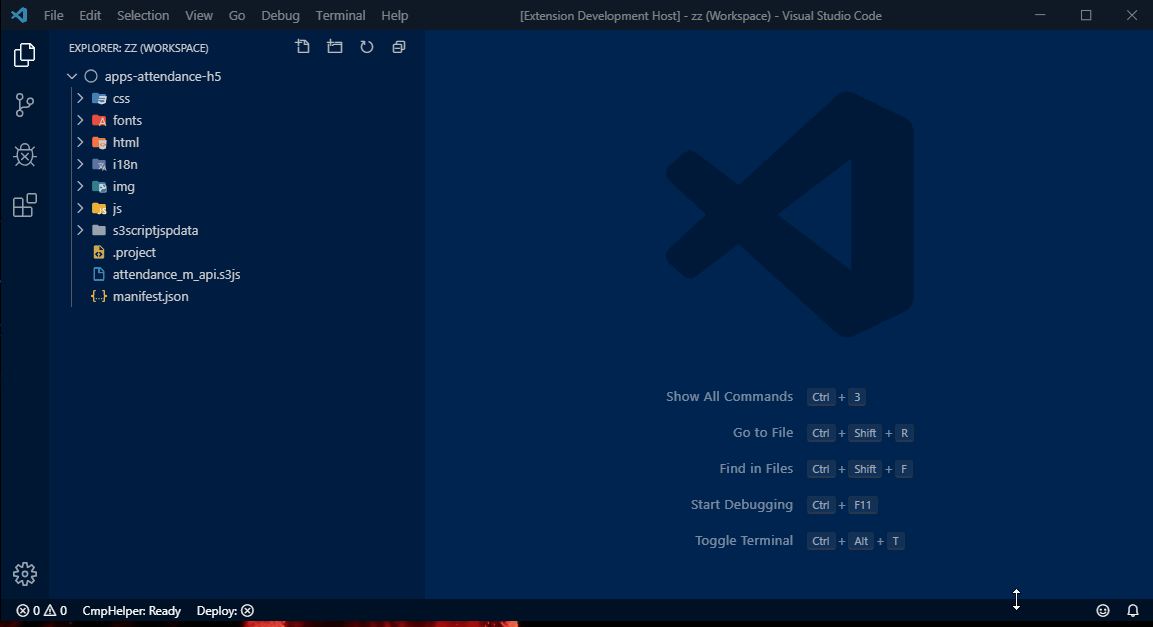Image resolution: width=1153 pixels, height=627 pixels.
Task: Collapse all folders in Explorer
Action: (x=399, y=47)
